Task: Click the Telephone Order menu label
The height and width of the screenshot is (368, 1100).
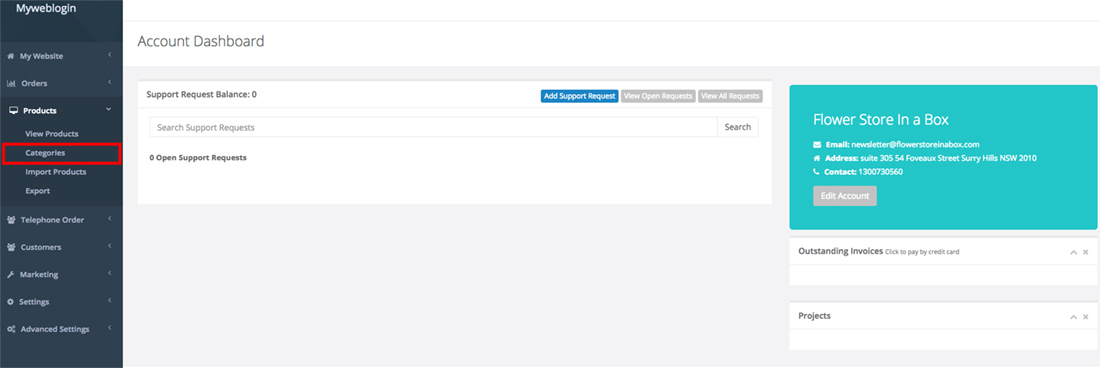Action: click(x=52, y=220)
